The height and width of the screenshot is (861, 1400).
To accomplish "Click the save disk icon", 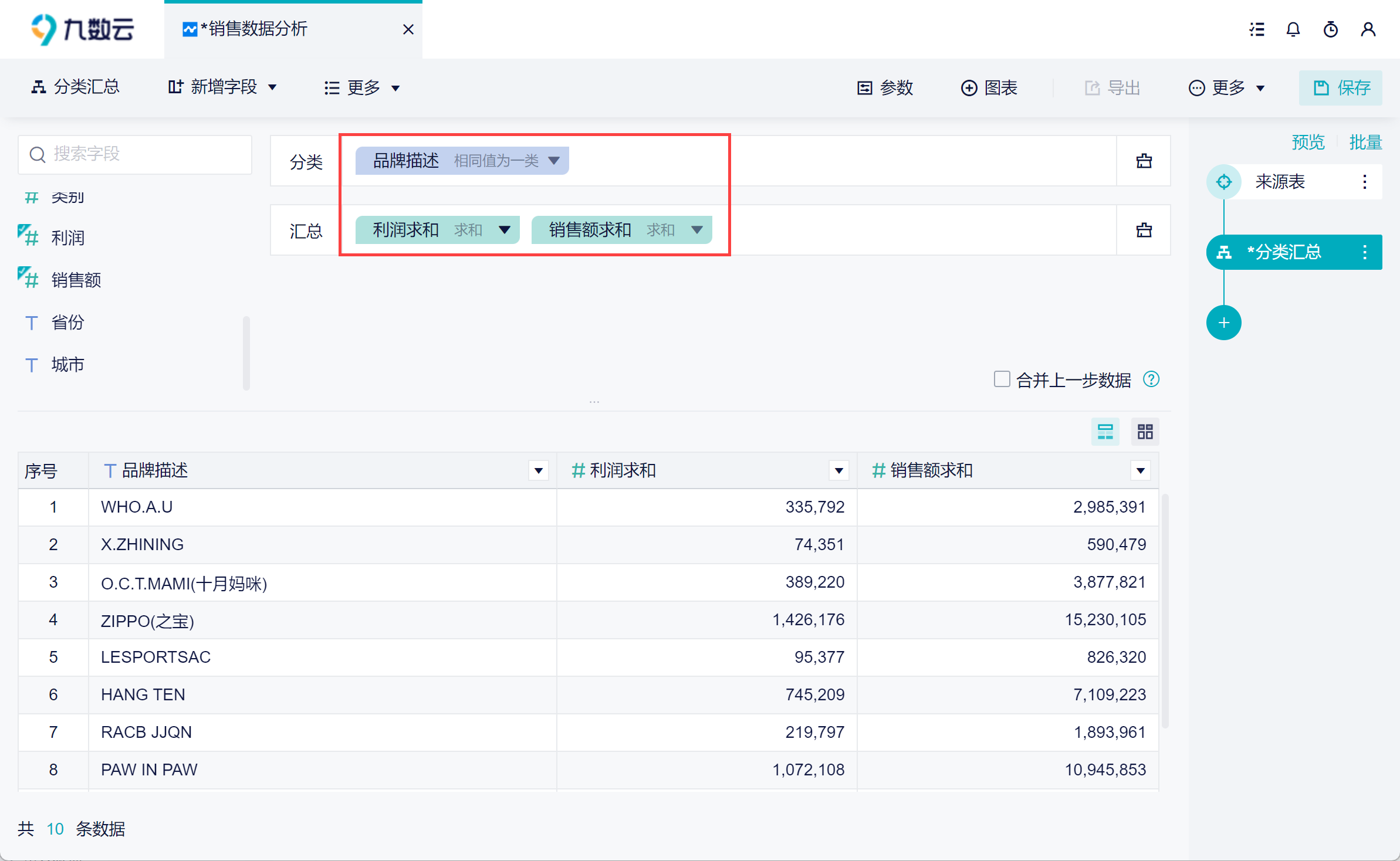I will click(x=1321, y=88).
